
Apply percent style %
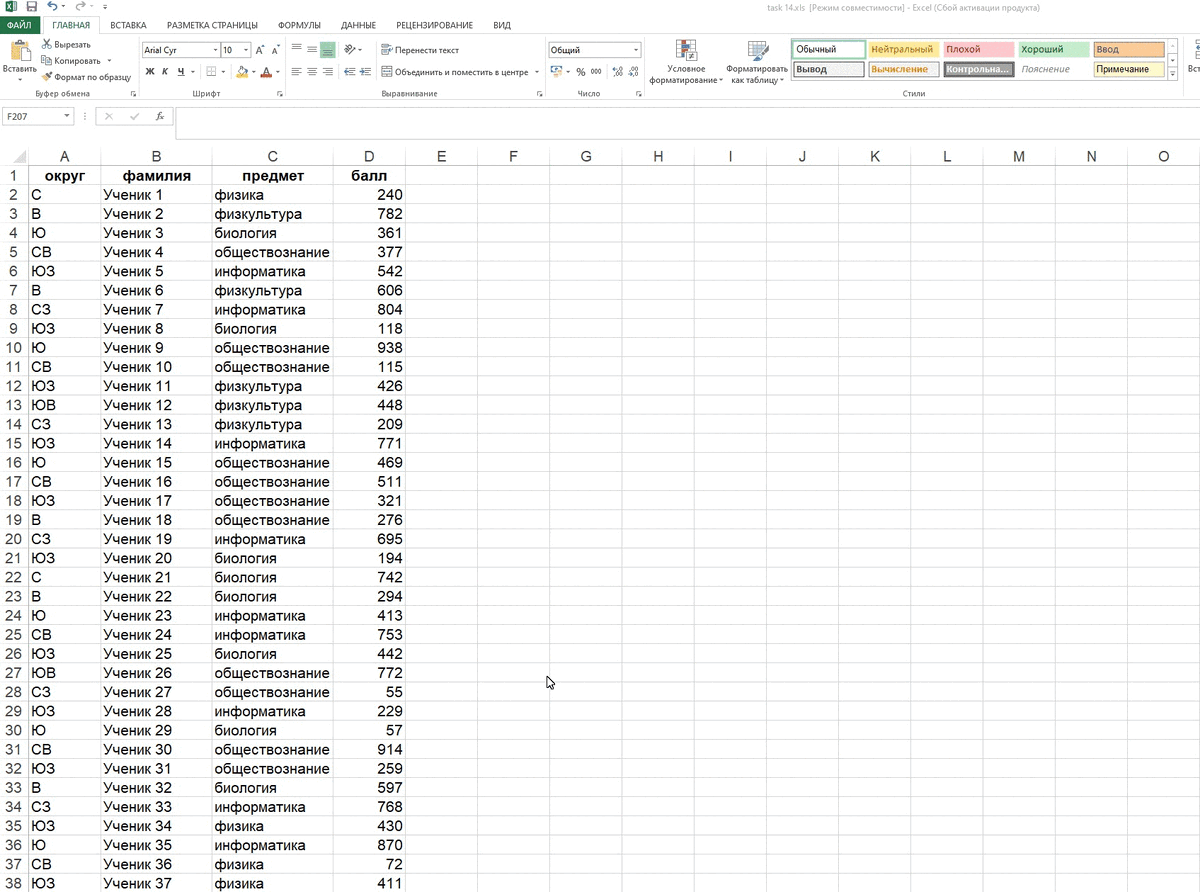[581, 72]
